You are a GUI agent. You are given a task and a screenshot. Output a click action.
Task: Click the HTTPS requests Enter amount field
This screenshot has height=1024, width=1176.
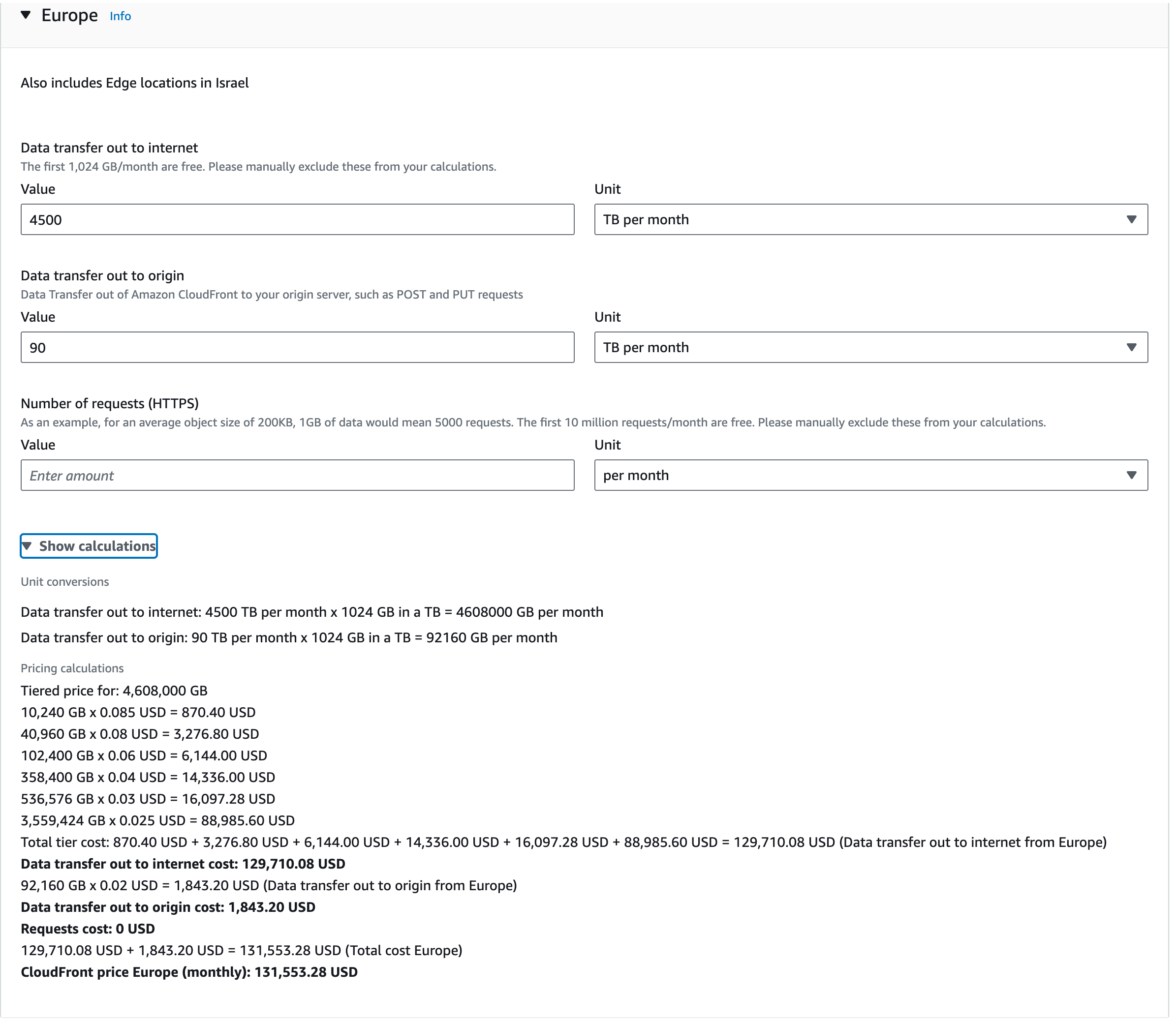pos(297,476)
